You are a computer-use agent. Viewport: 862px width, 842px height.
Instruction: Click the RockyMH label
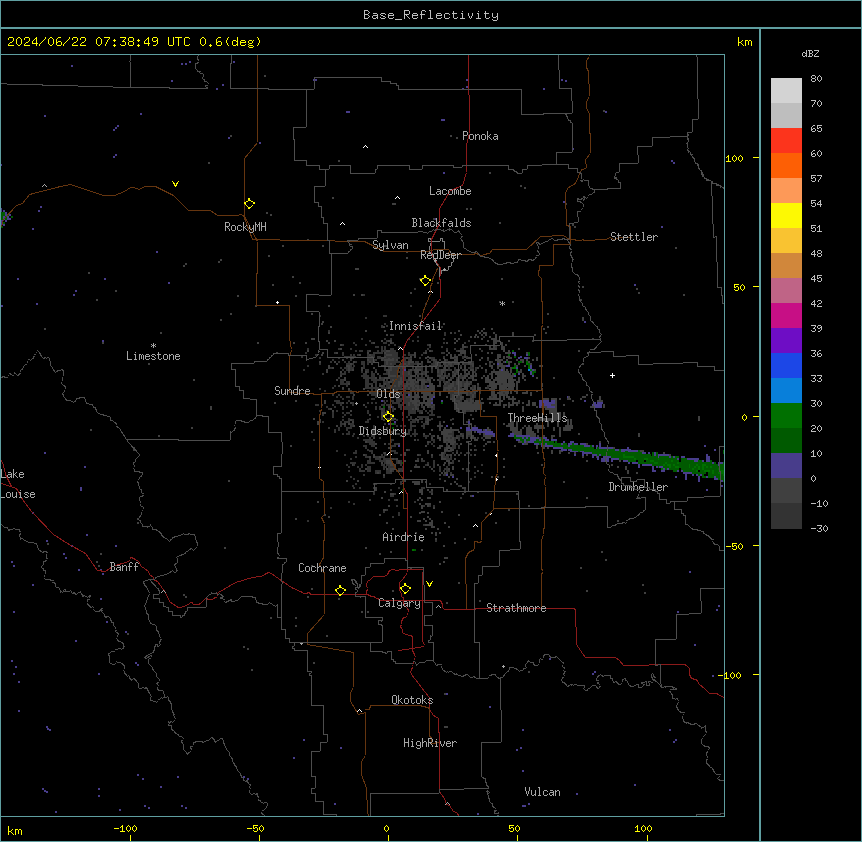(245, 227)
